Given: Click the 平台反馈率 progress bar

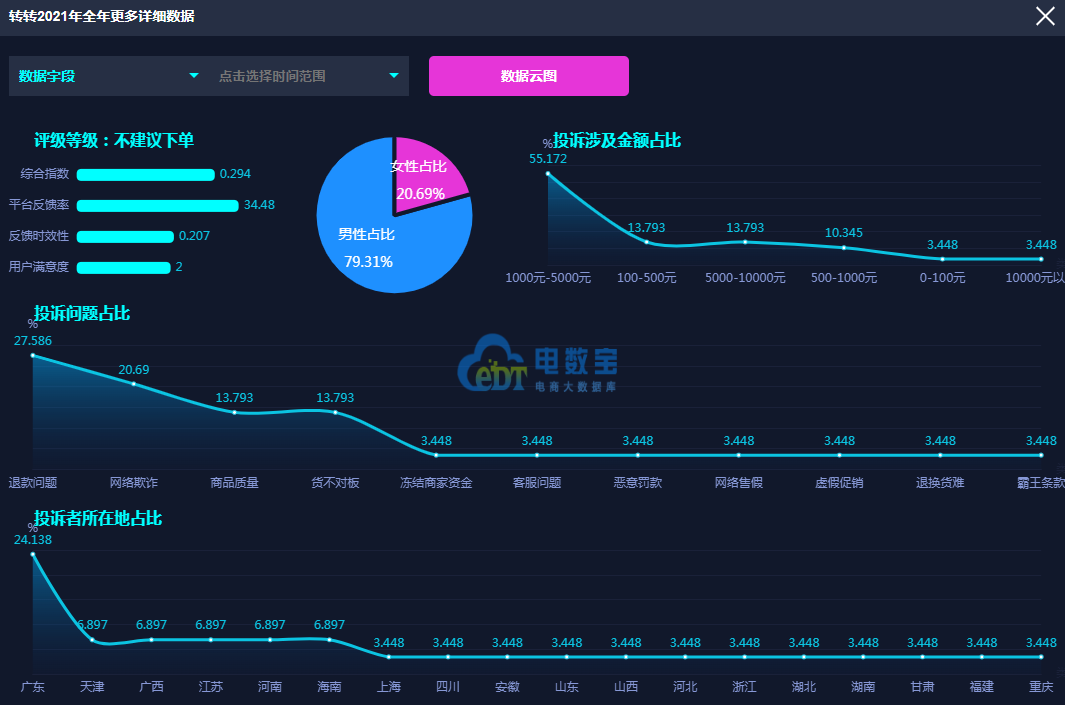Looking at the screenshot, I should click(157, 206).
